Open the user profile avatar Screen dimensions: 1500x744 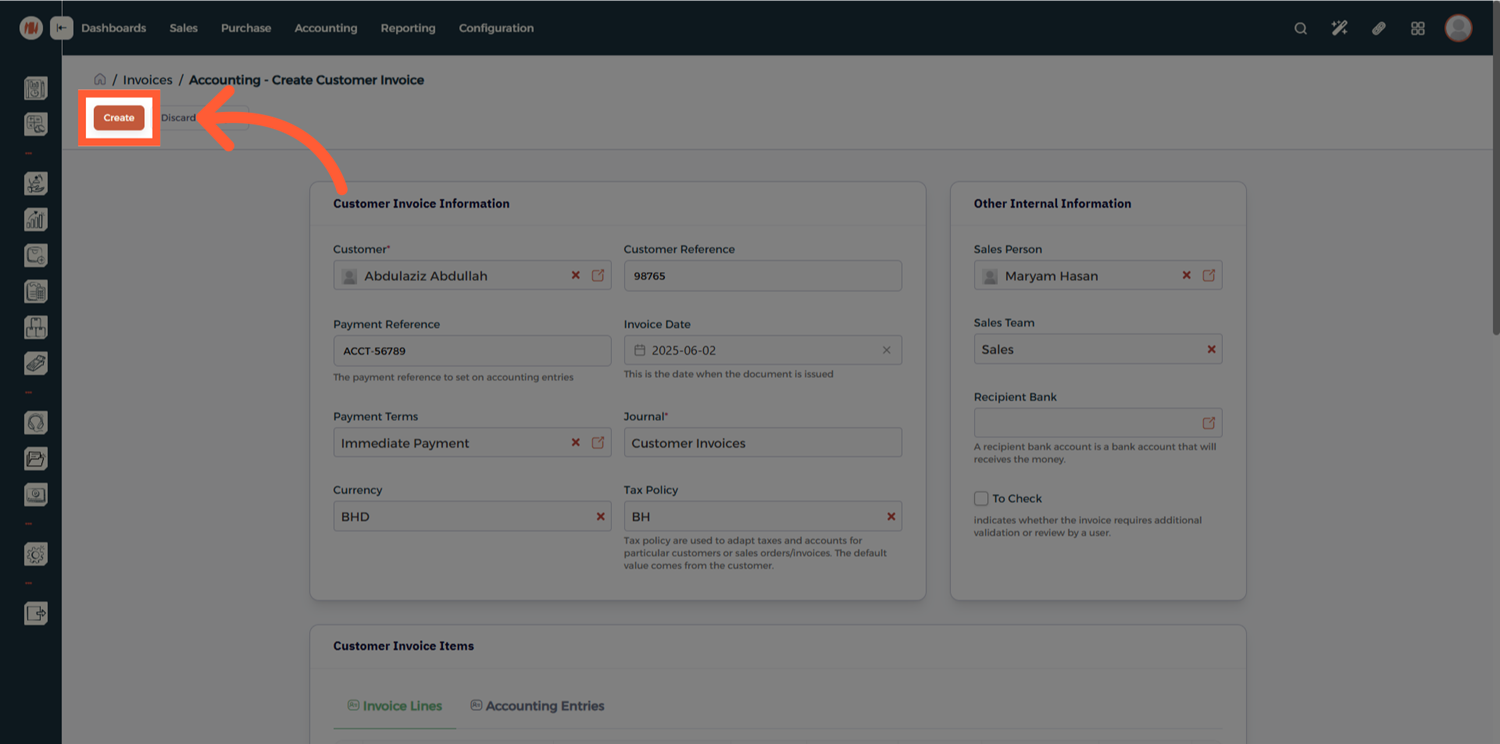tap(1458, 28)
